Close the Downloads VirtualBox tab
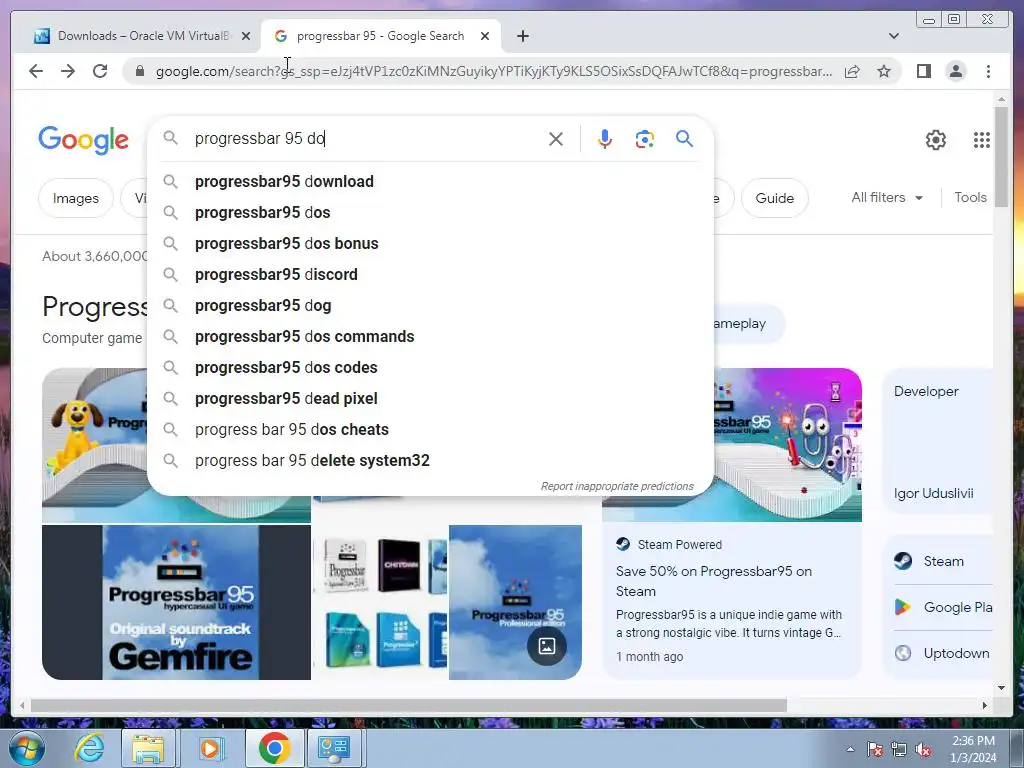This screenshot has width=1024, height=768. click(x=246, y=36)
